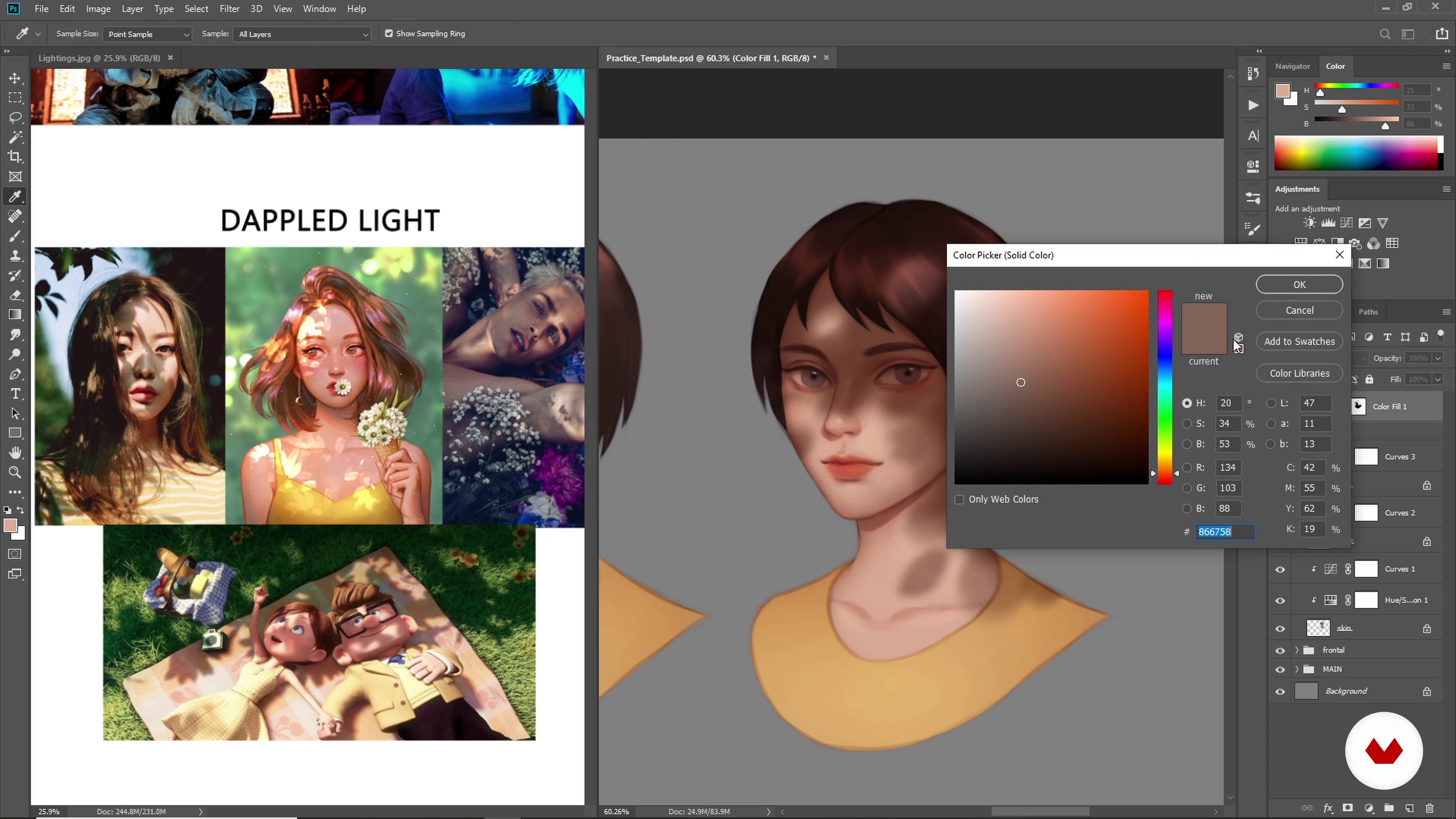Screen dimensions: 1456x819
Task: Click the hex color input field
Action: pyautogui.click(x=1225, y=532)
